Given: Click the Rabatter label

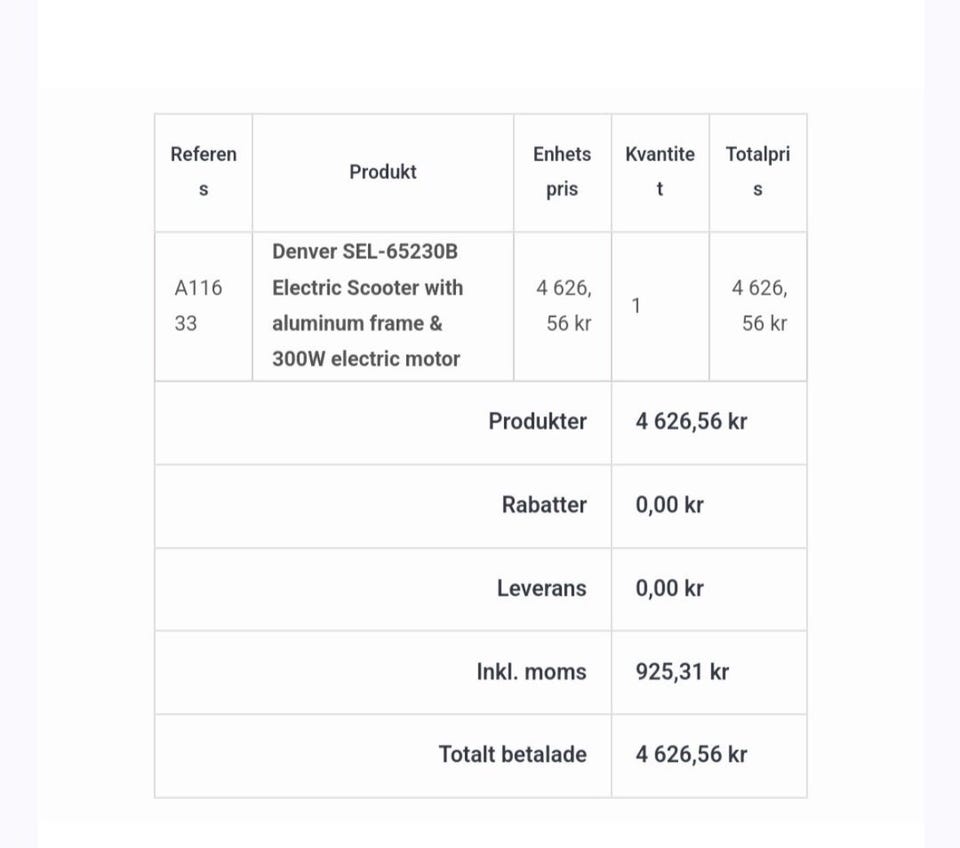Looking at the screenshot, I should 544,505.
